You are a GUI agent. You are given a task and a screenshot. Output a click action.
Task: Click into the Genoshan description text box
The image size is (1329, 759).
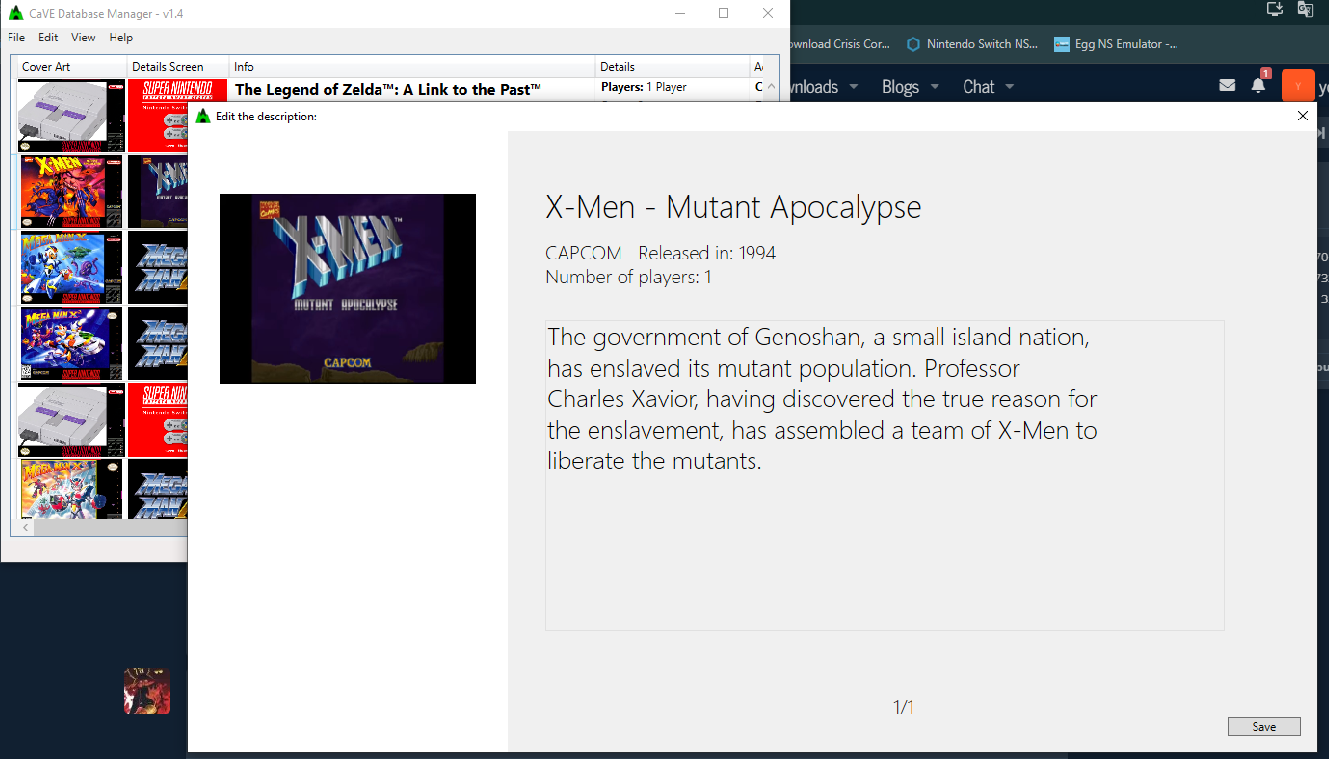point(884,475)
